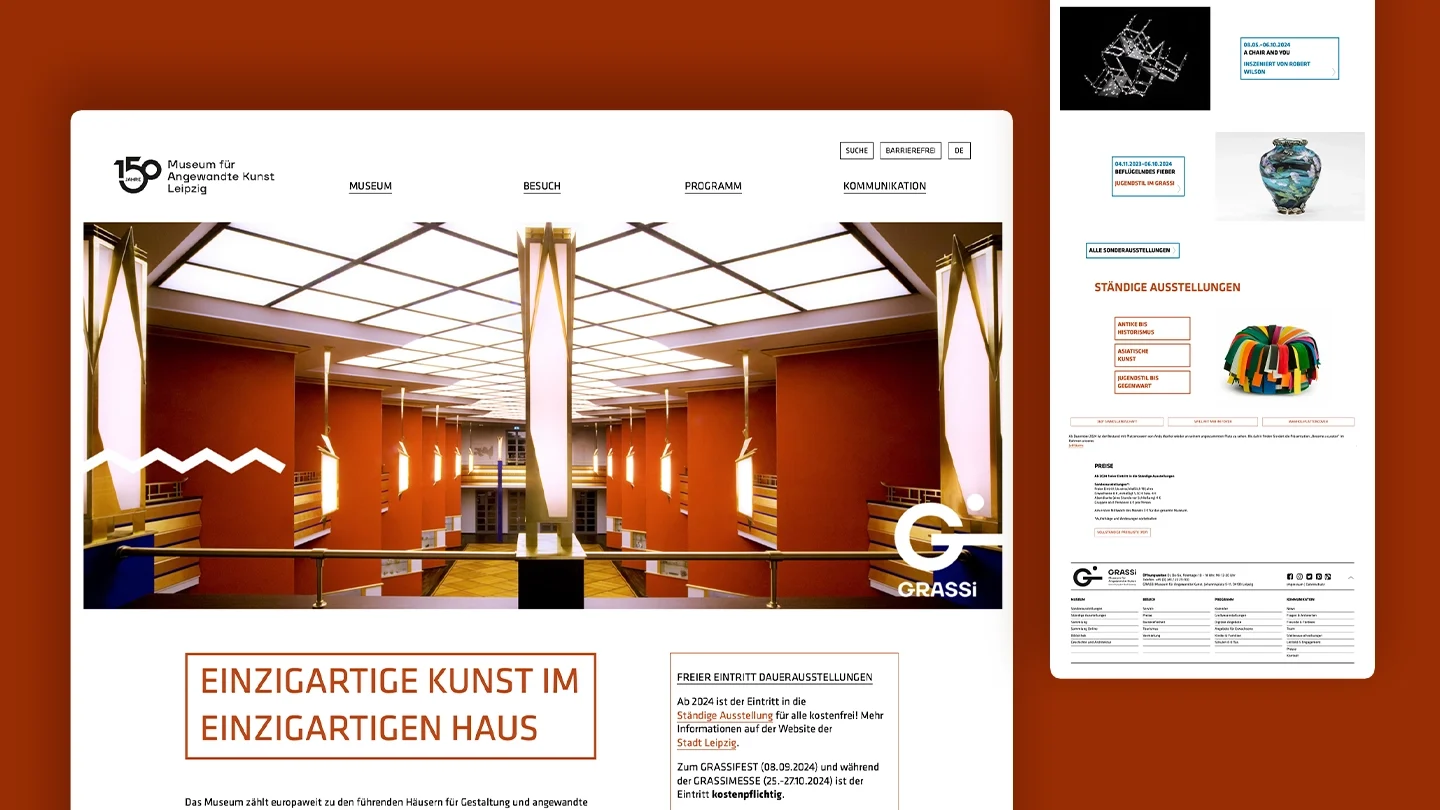Open Digitale Angebote in the footer
This screenshot has height=810, width=1440.
click(x=1228, y=622)
